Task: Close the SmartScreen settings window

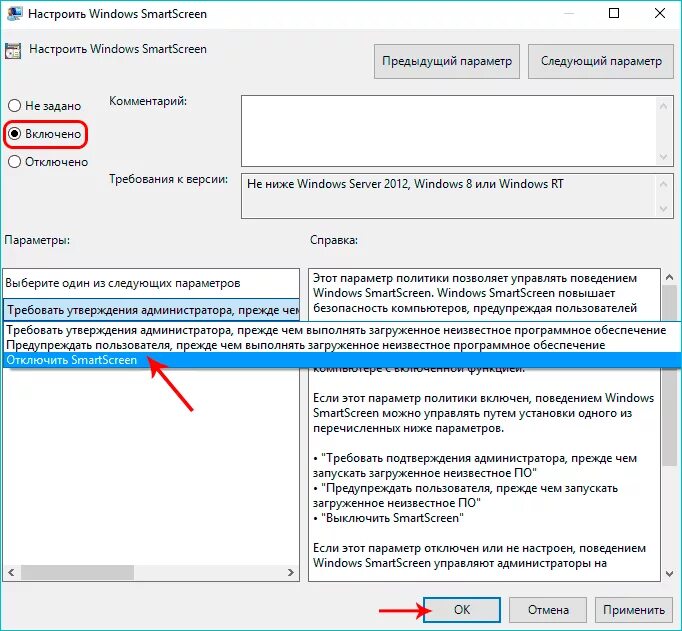Action: (660, 13)
